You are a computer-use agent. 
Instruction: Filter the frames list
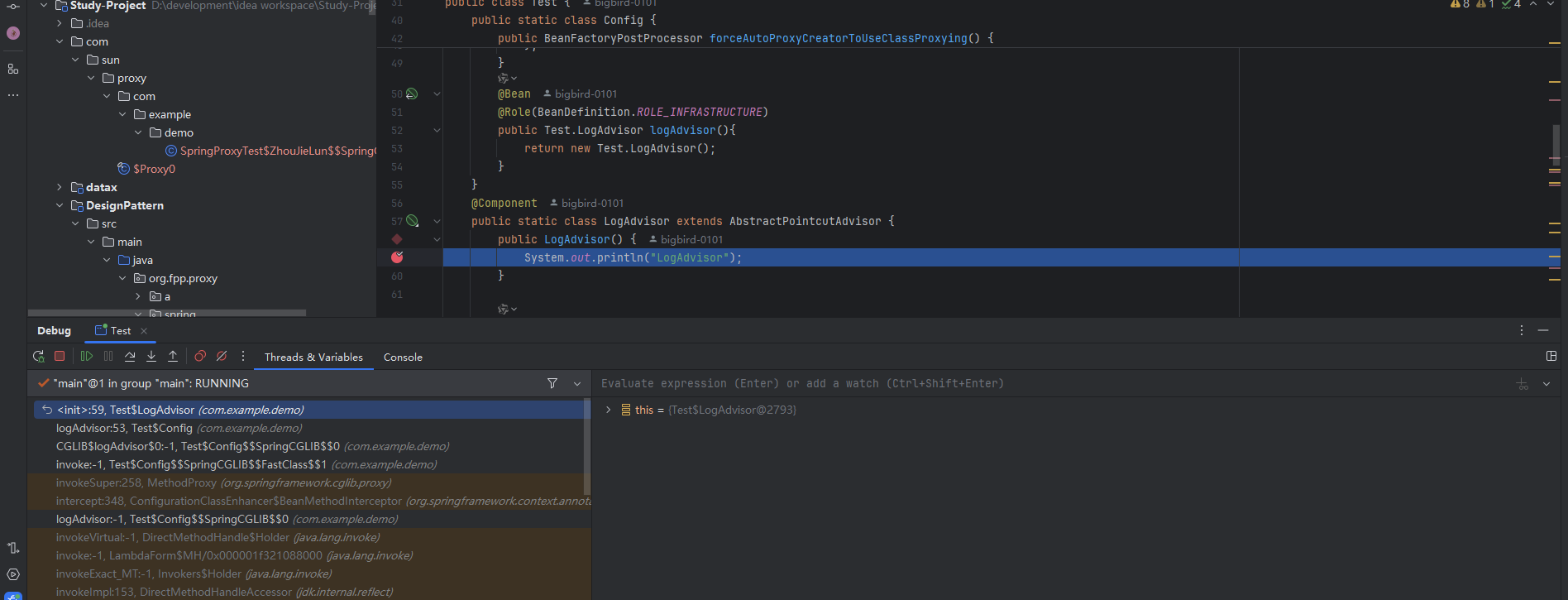pos(552,383)
